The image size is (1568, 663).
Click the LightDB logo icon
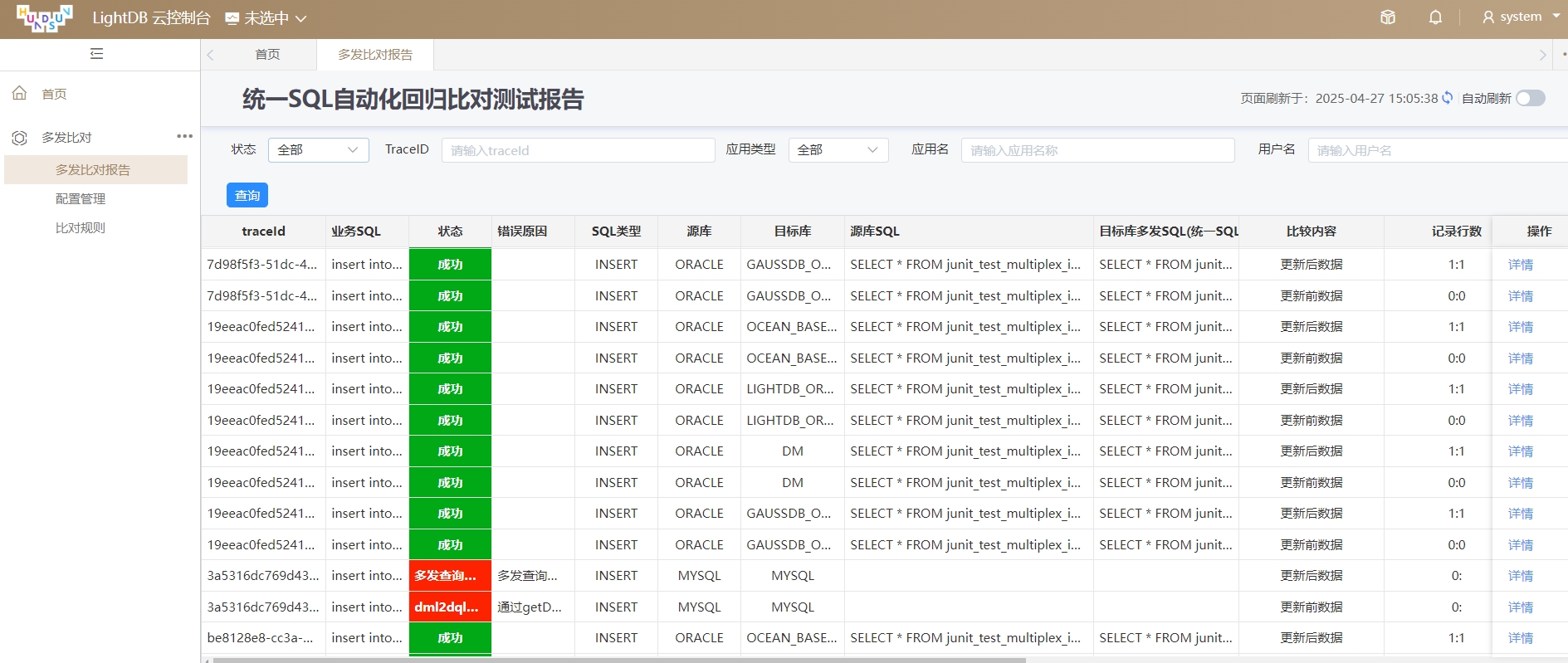click(45, 18)
